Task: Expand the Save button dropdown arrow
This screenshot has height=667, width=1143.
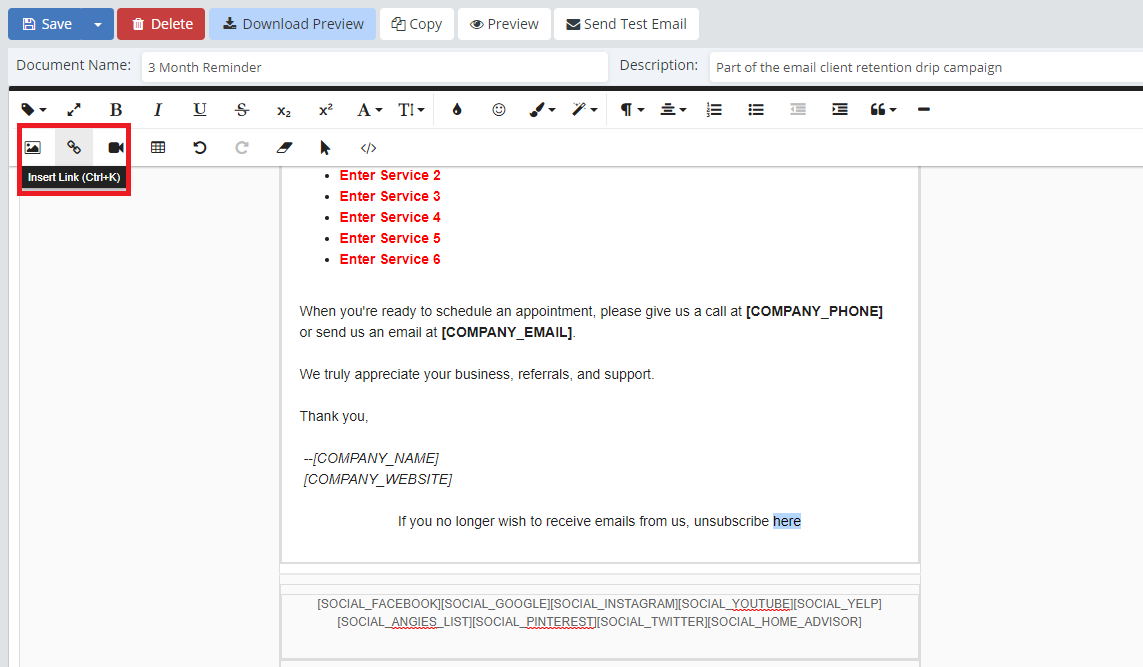Action: point(98,24)
